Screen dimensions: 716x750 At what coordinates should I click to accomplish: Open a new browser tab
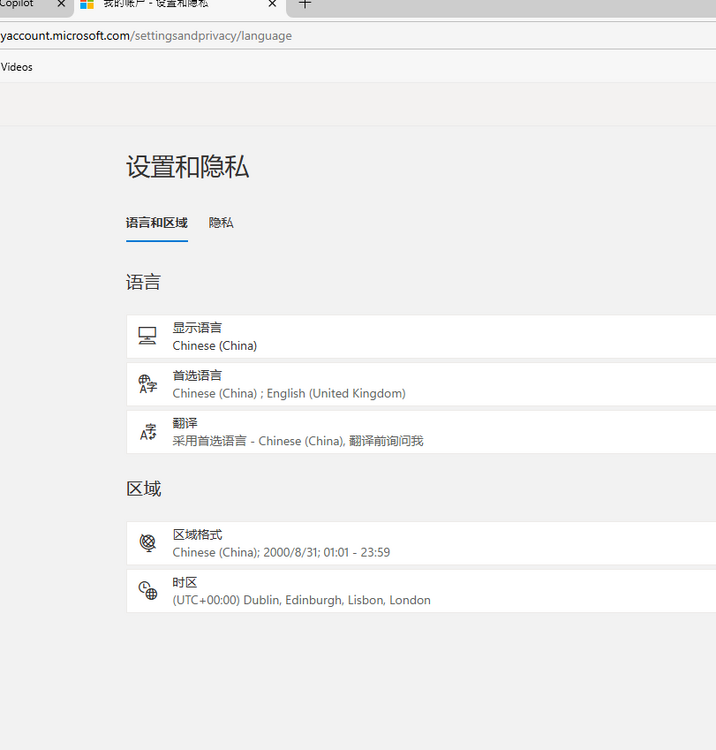(305, 4)
